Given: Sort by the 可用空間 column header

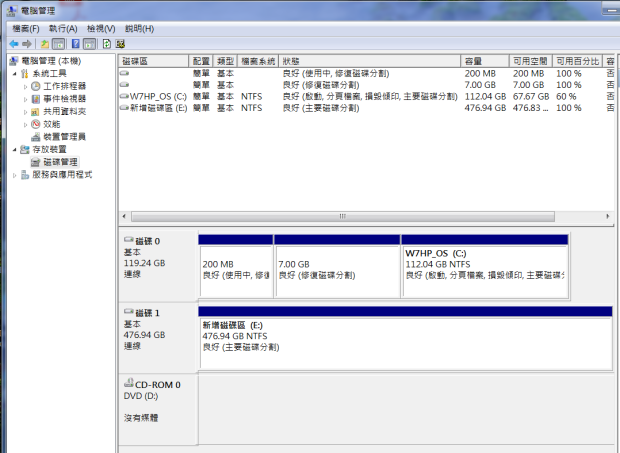Looking at the screenshot, I should coord(531,61).
